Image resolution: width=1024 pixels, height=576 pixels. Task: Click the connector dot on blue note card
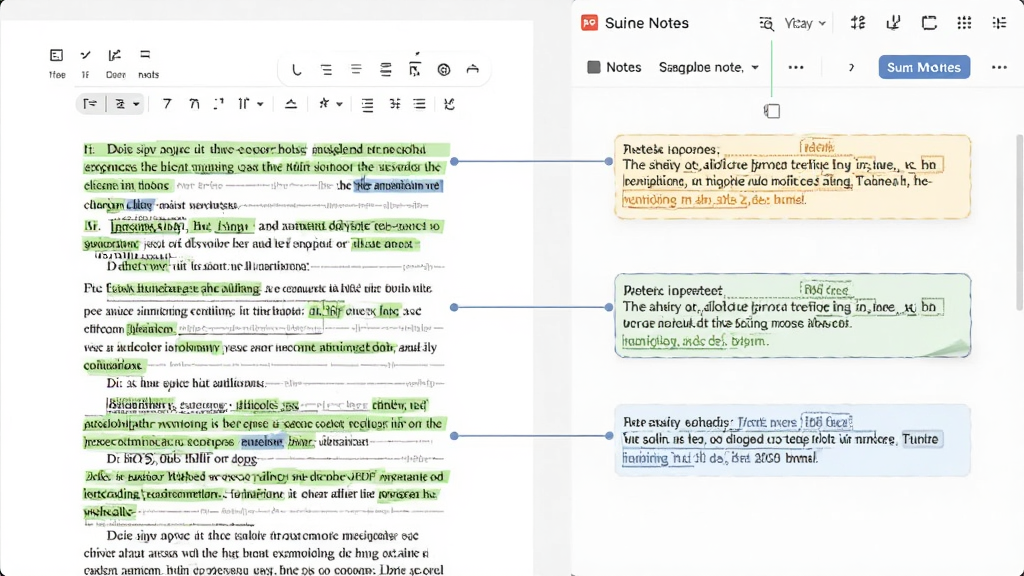click(x=609, y=436)
